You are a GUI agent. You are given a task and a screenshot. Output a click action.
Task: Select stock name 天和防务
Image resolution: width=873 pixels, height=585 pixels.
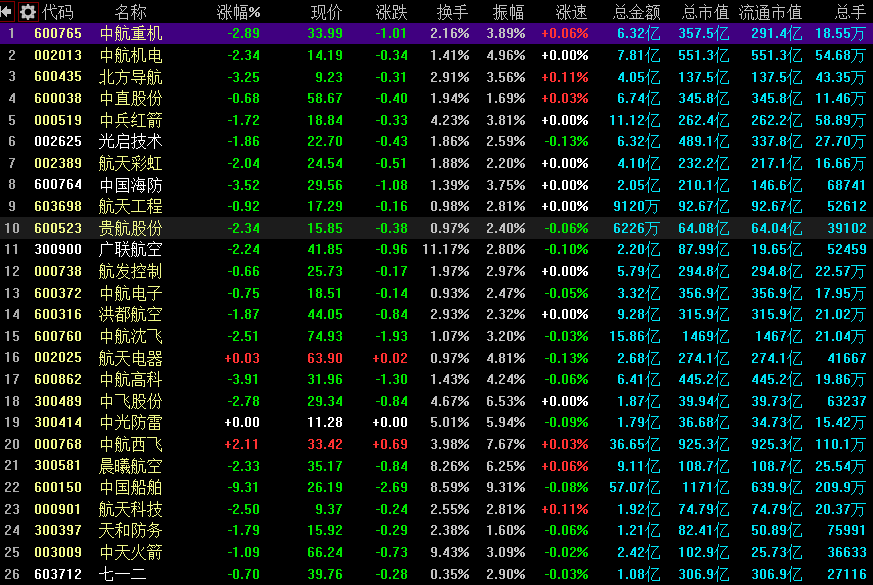coord(131,530)
